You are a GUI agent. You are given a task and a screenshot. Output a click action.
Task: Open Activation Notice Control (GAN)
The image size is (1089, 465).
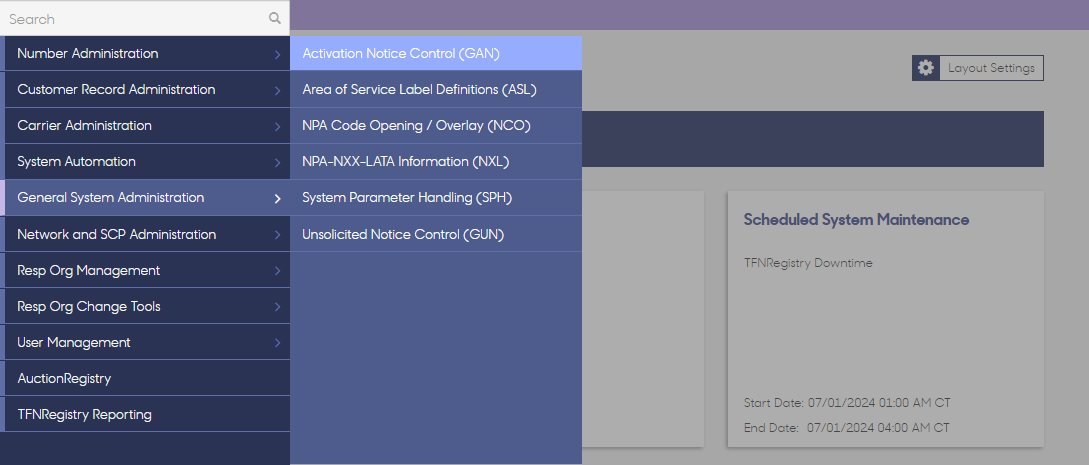point(436,53)
